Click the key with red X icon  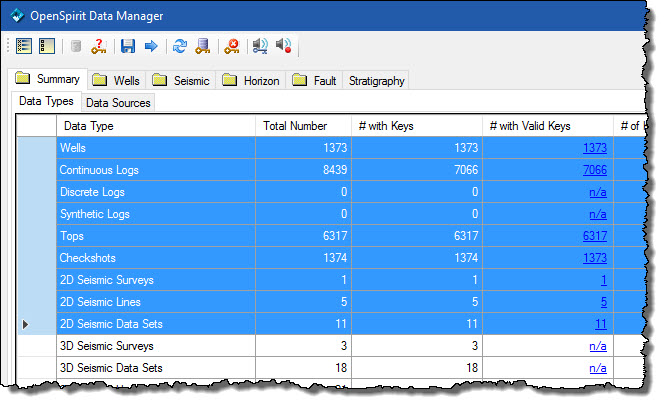pyautogui.click(x=232, y=46)
